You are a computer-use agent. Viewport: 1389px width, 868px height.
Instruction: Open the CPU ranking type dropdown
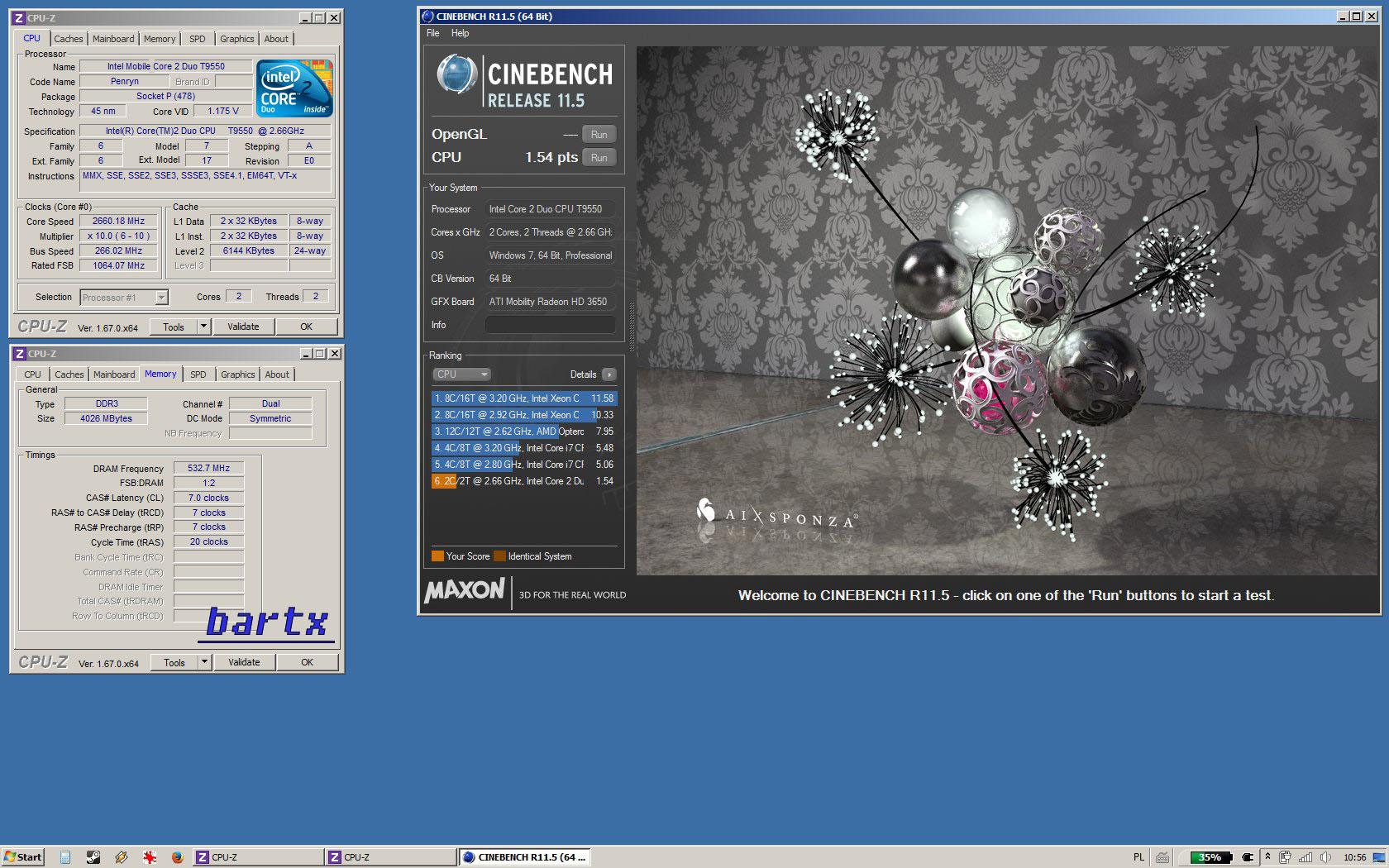pos(461,374)
